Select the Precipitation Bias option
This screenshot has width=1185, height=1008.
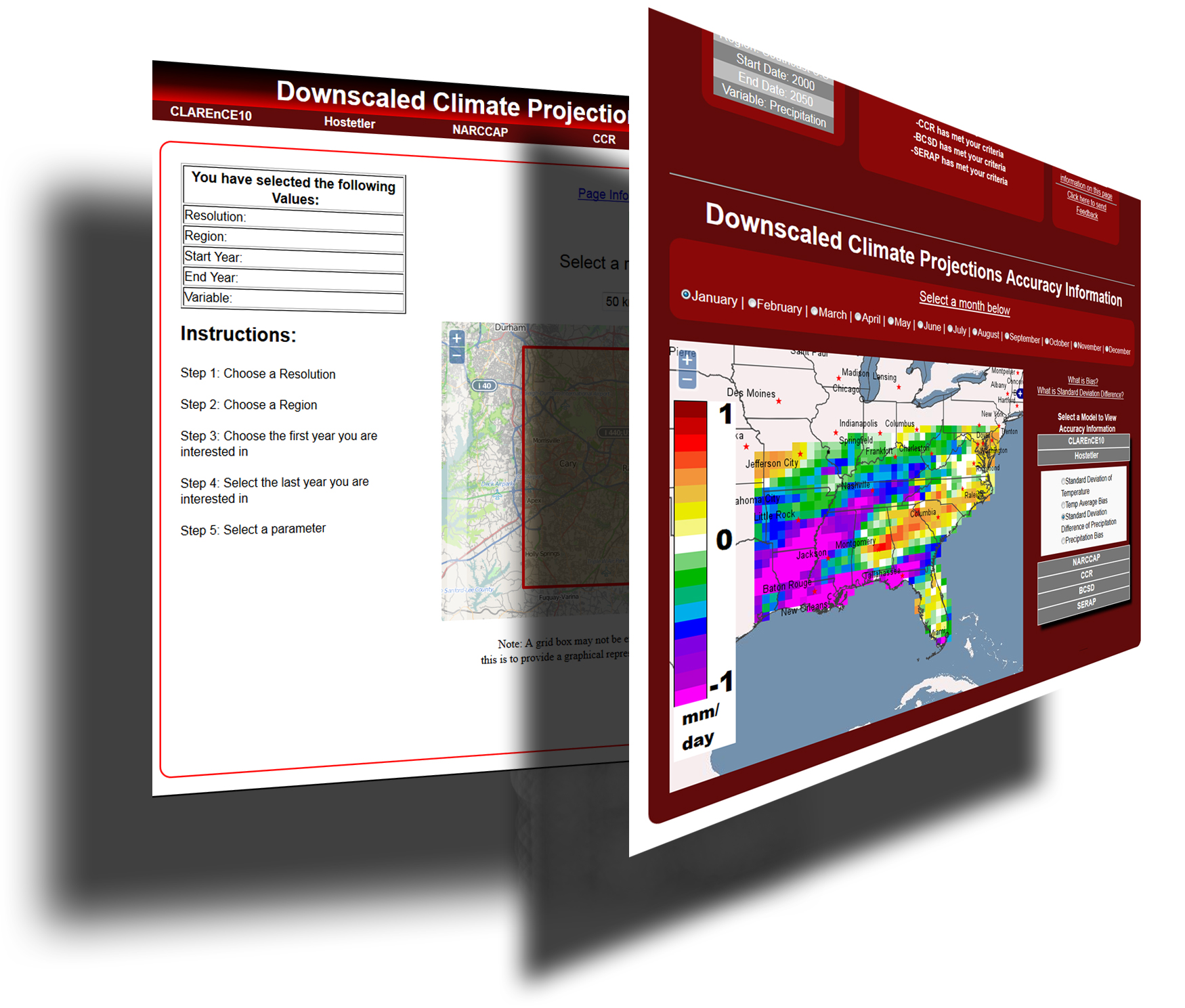(1063, 540)
